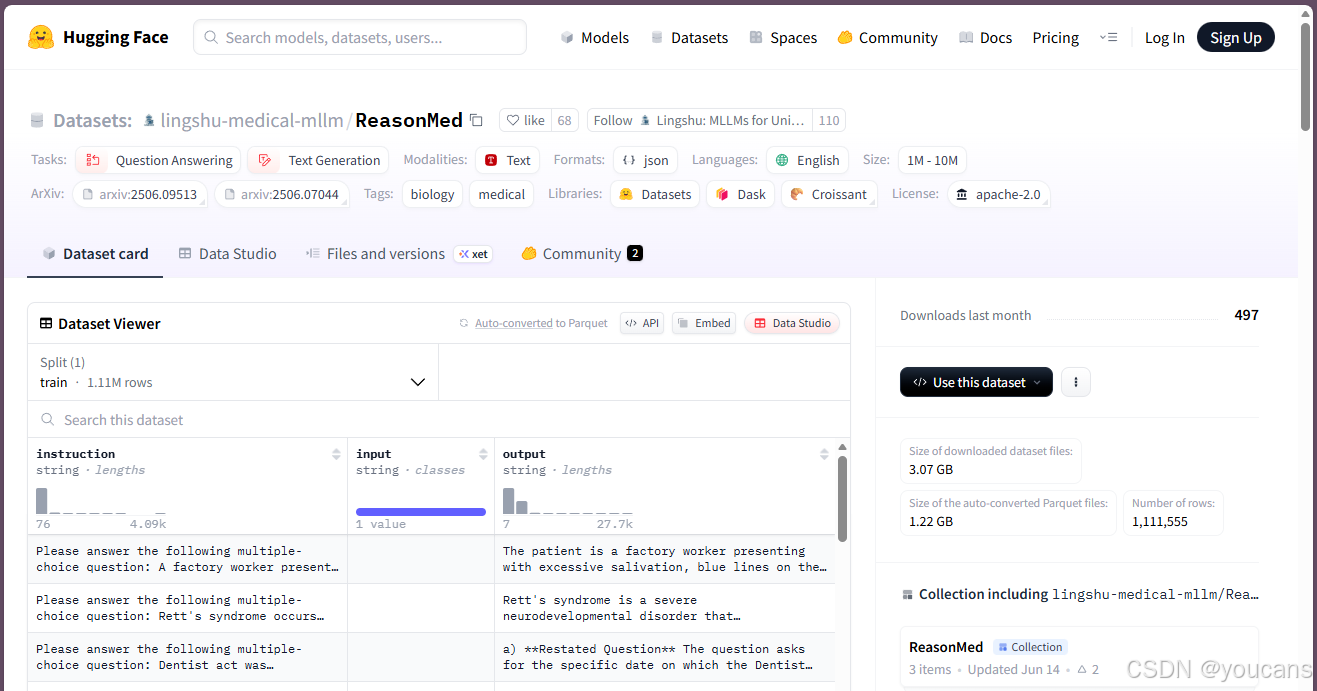Sort by the instruction column
This screenshot has width=1317, height=691.
coord(336,454)
